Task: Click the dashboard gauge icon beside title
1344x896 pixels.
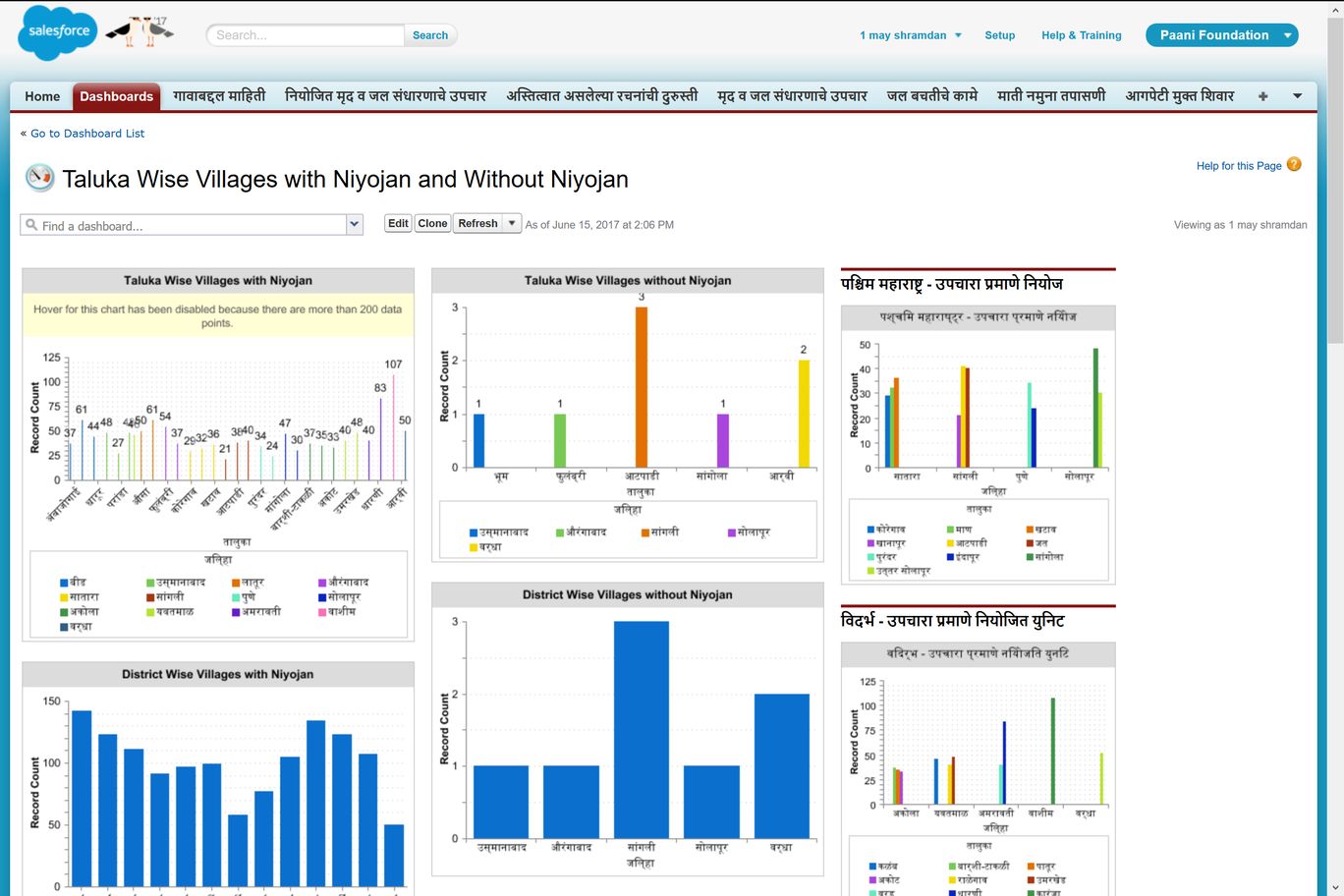Action: point(39,178)
